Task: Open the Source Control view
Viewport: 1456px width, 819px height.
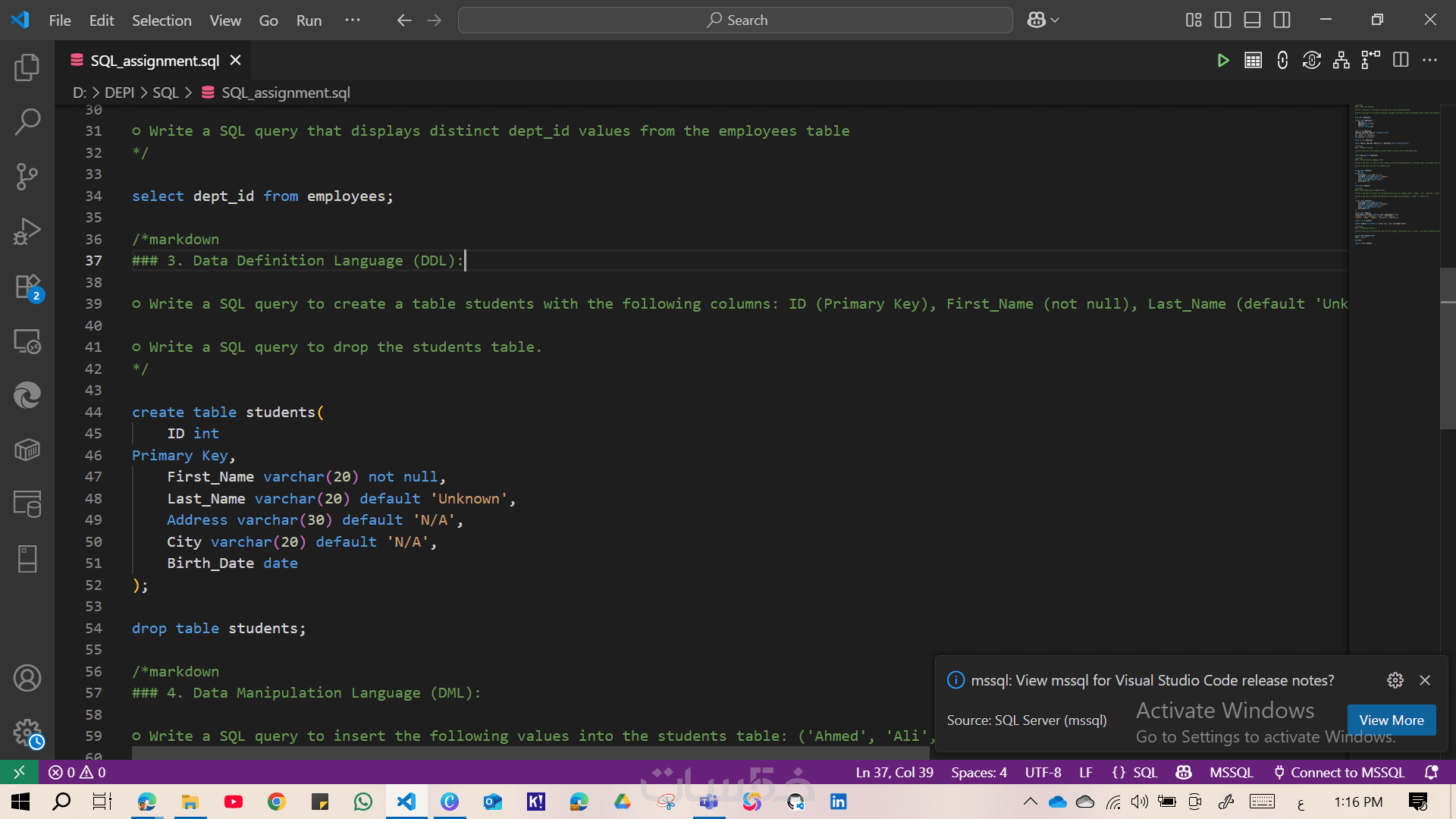Action: coord(27,176)
